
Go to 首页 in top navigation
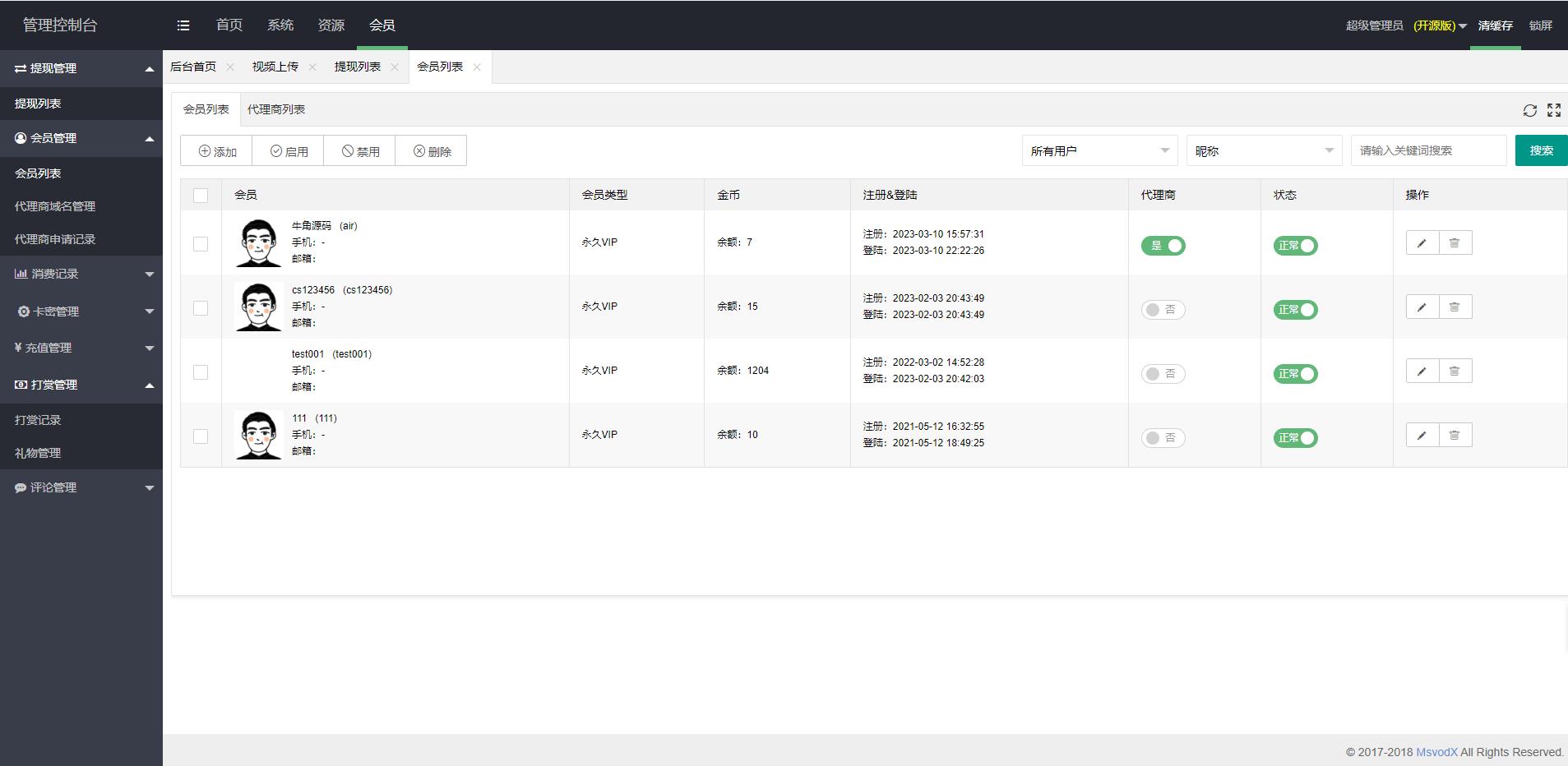[229, 25]
